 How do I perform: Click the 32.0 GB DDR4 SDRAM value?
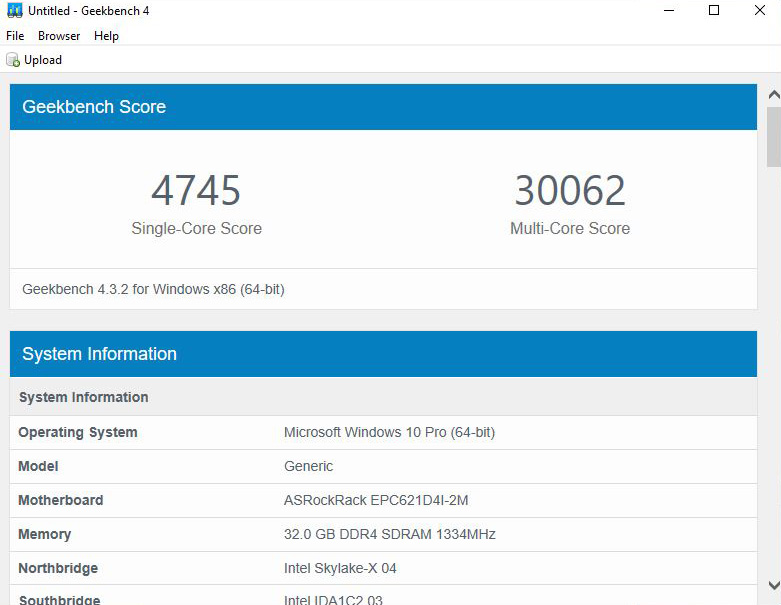[390, 534]
